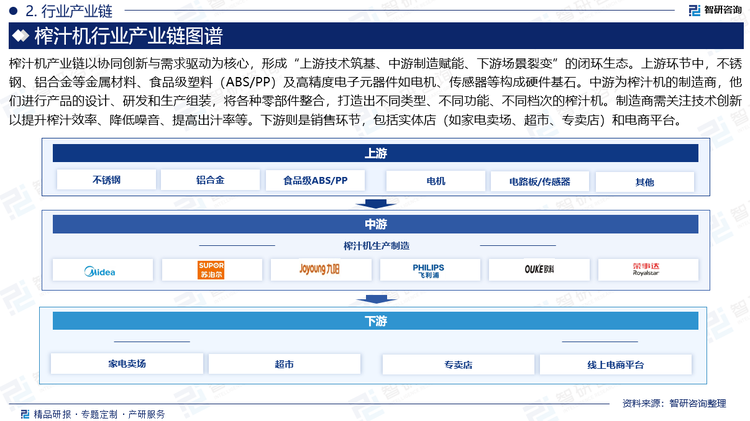This screenshot has width=750, height=421.
Task: Click the Midea logo box
Action: pos(103,270)
